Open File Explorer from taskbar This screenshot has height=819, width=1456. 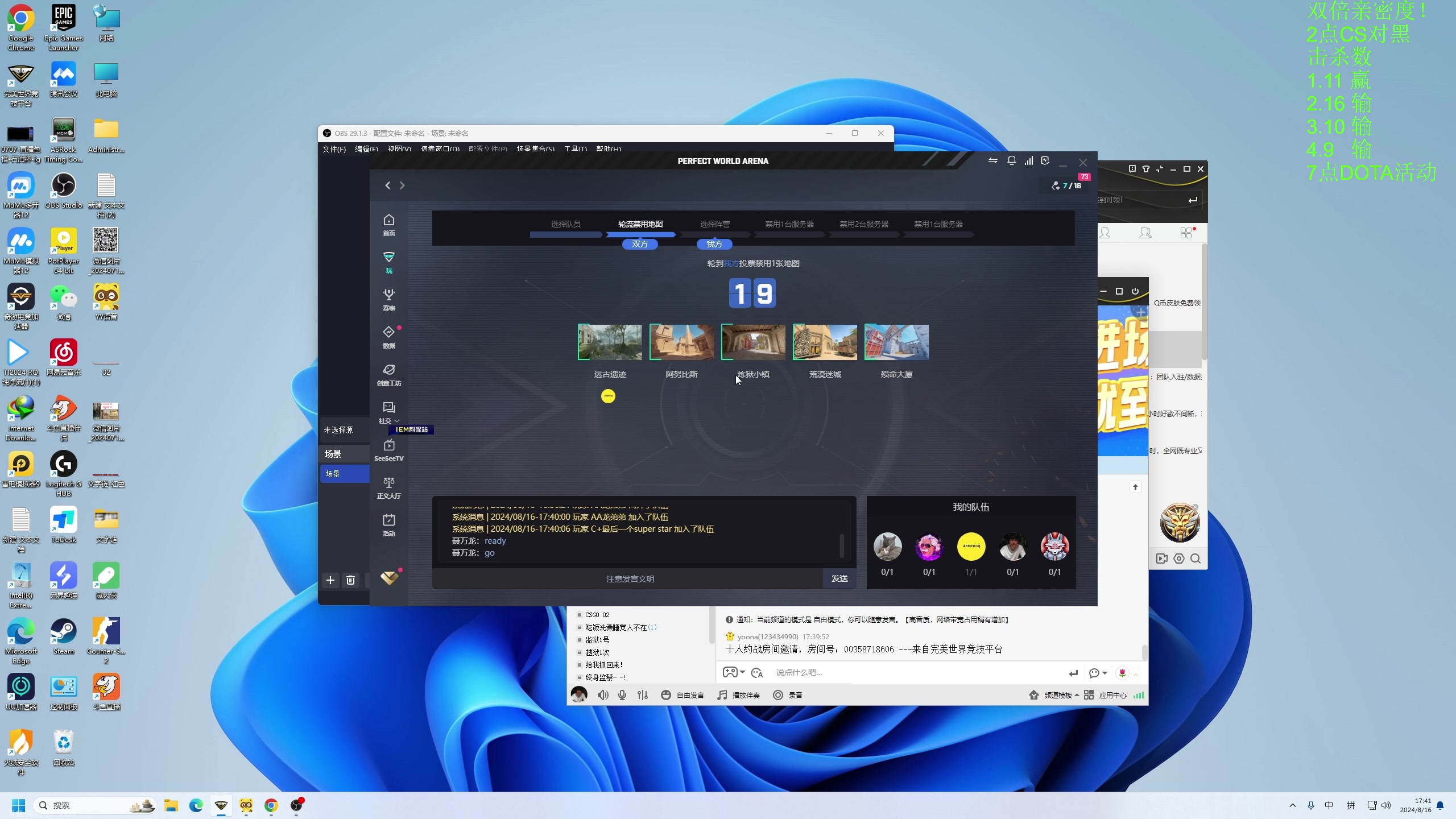point(171,805)
